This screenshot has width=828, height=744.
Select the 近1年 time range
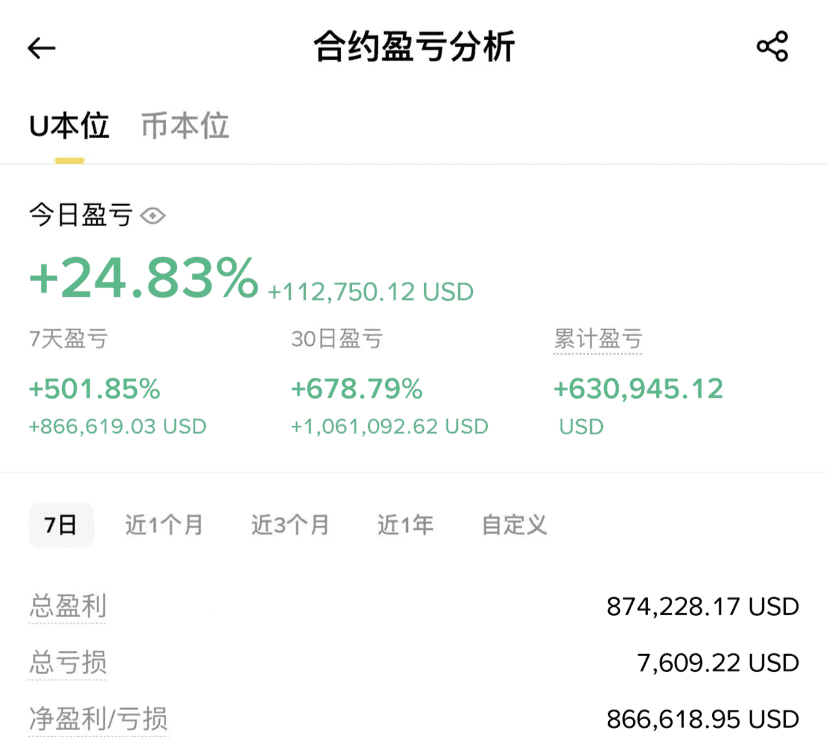405,525
